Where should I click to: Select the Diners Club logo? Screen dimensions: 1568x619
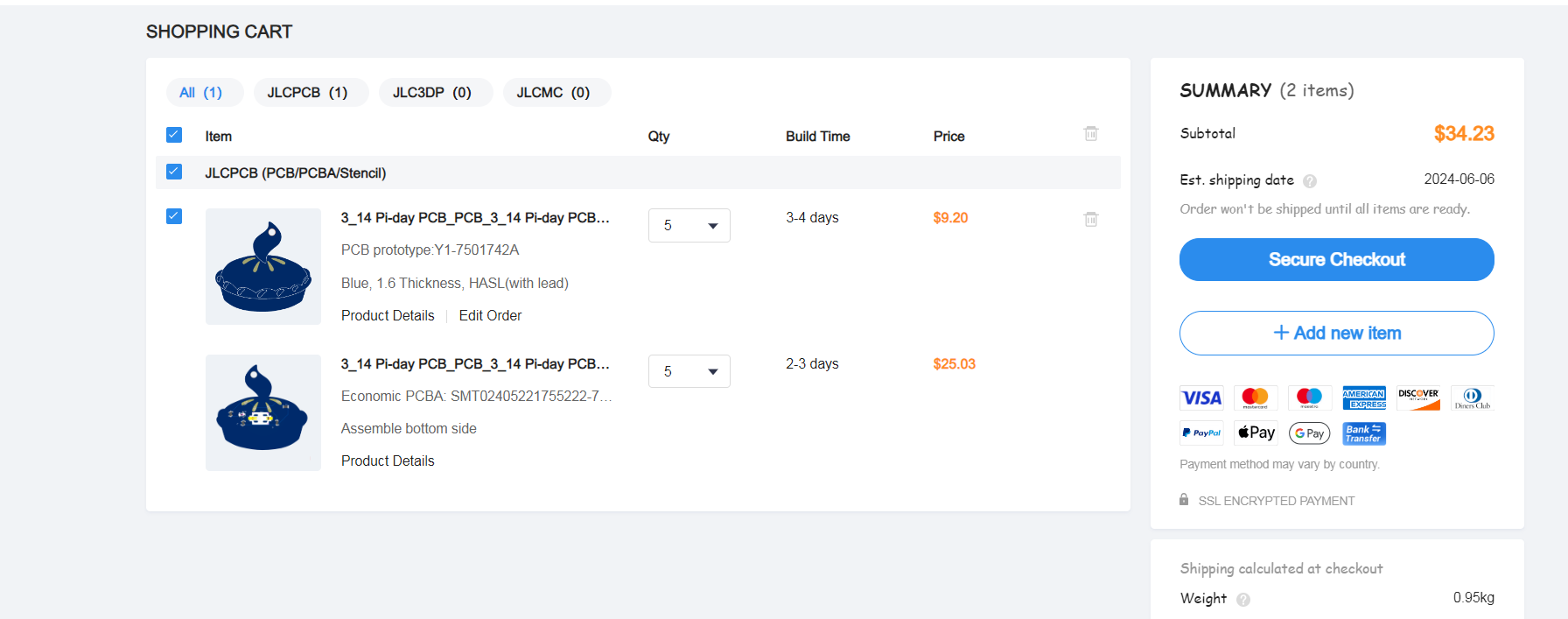(x=1473, y=398)
